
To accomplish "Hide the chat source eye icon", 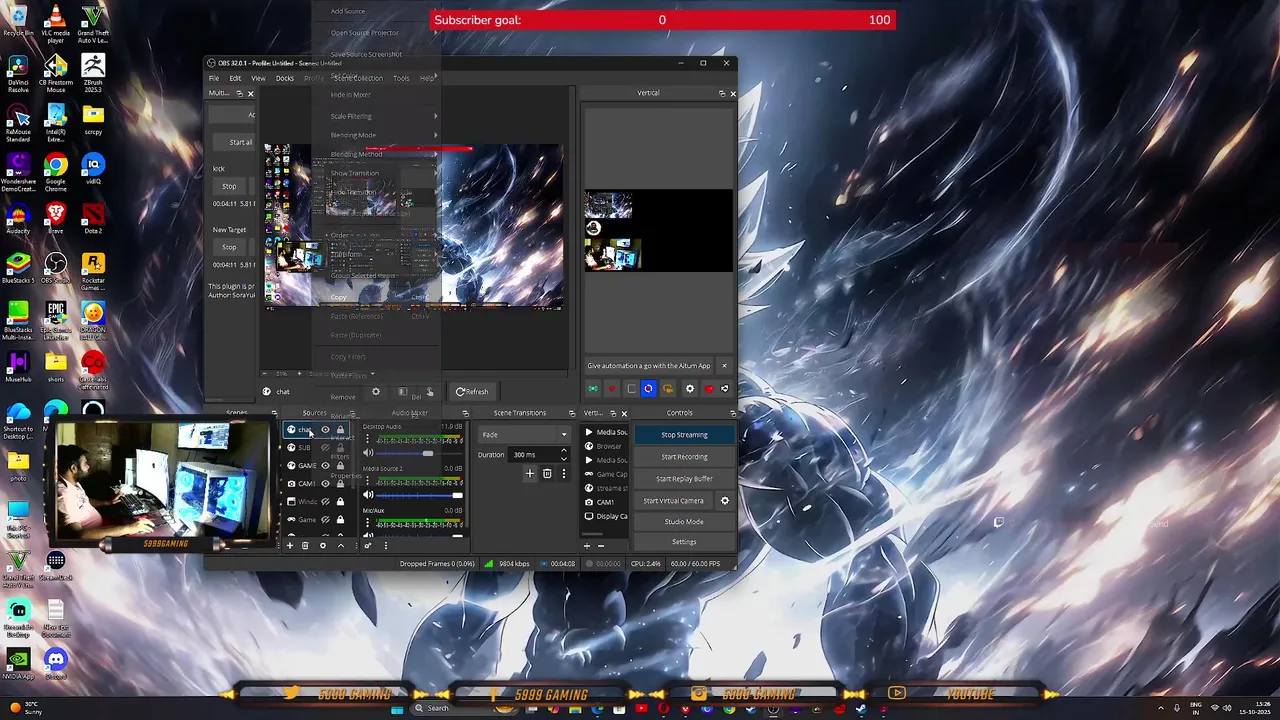I will pos(325,430).
